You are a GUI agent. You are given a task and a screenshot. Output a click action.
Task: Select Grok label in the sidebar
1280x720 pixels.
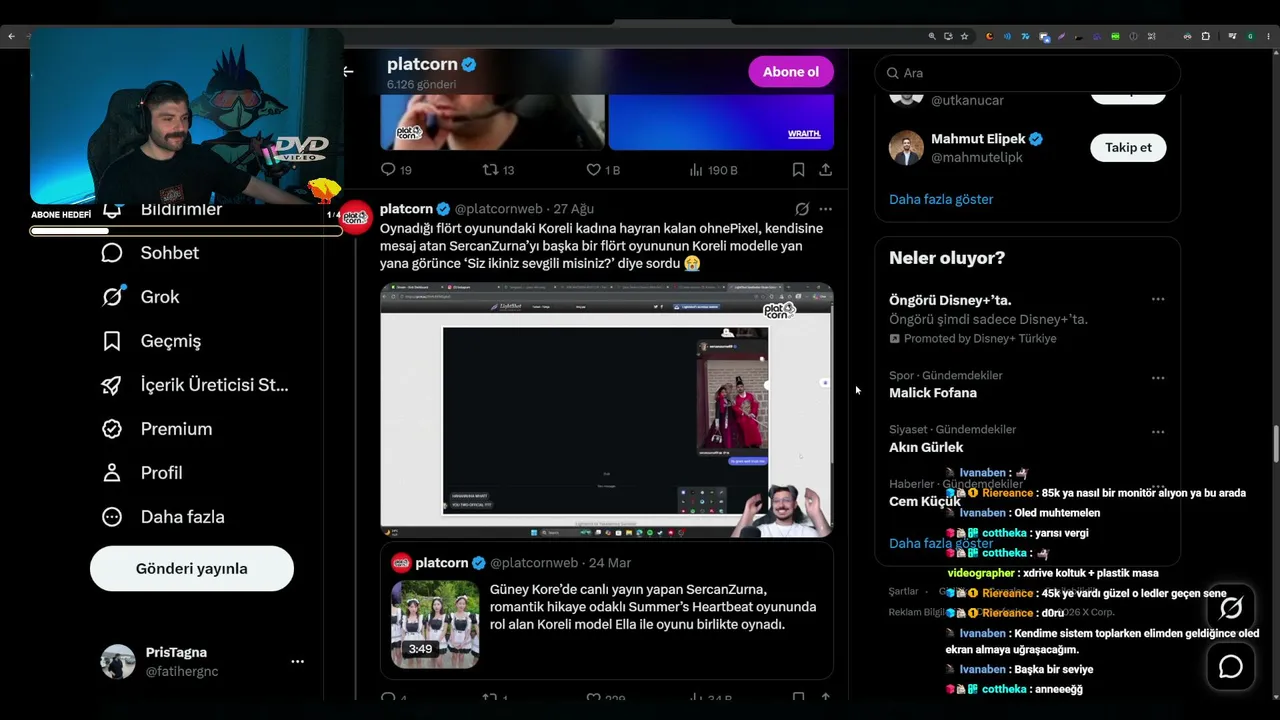coord(160,297)
